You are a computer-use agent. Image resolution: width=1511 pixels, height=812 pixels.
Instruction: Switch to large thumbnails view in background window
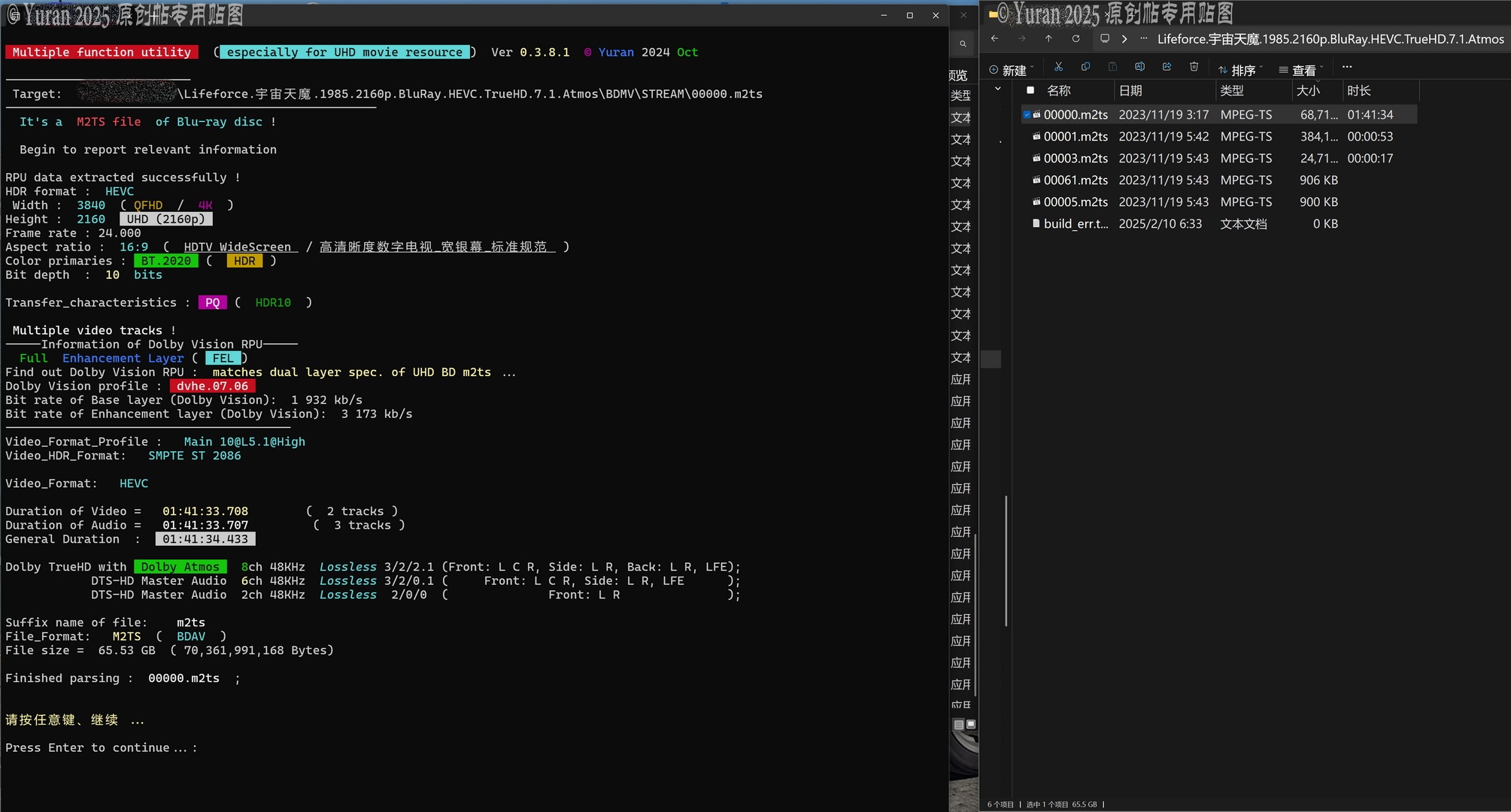pos(971,725)
